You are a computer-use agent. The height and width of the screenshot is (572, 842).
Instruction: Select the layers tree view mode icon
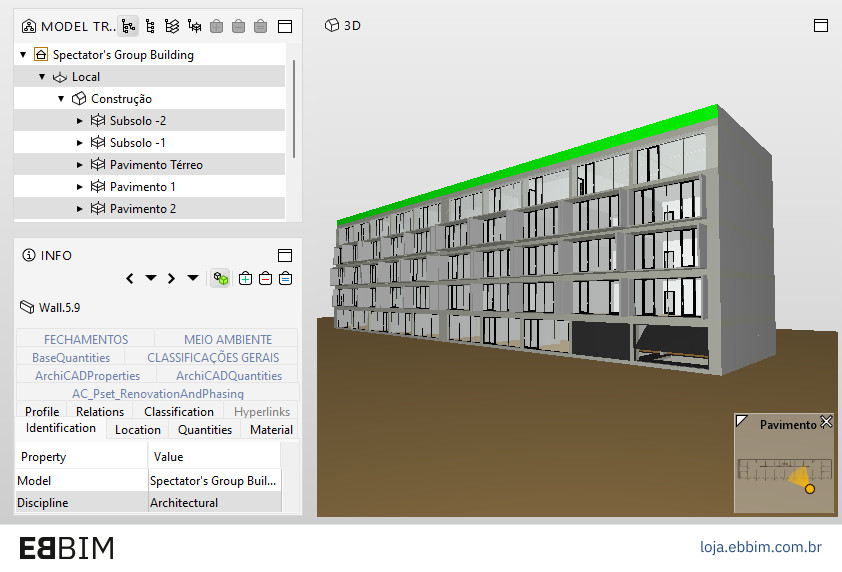pos(172,26)
